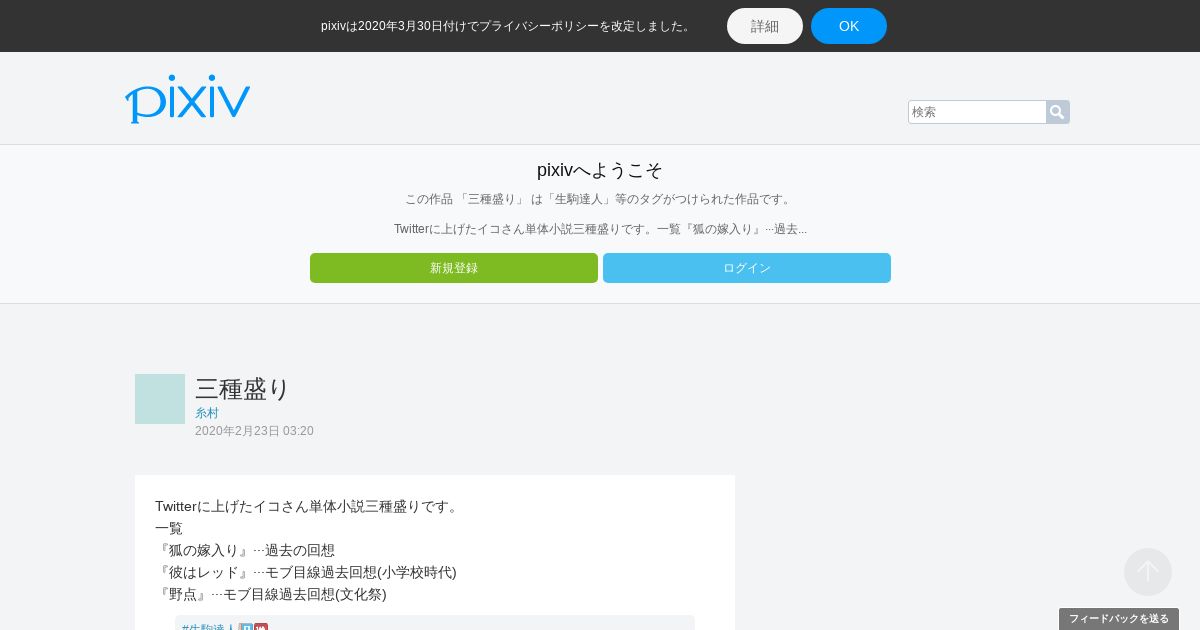Viewport: 1200px width, 630px height.
Task: Click the pixiv logo
Action: click(x=187, y=99)
